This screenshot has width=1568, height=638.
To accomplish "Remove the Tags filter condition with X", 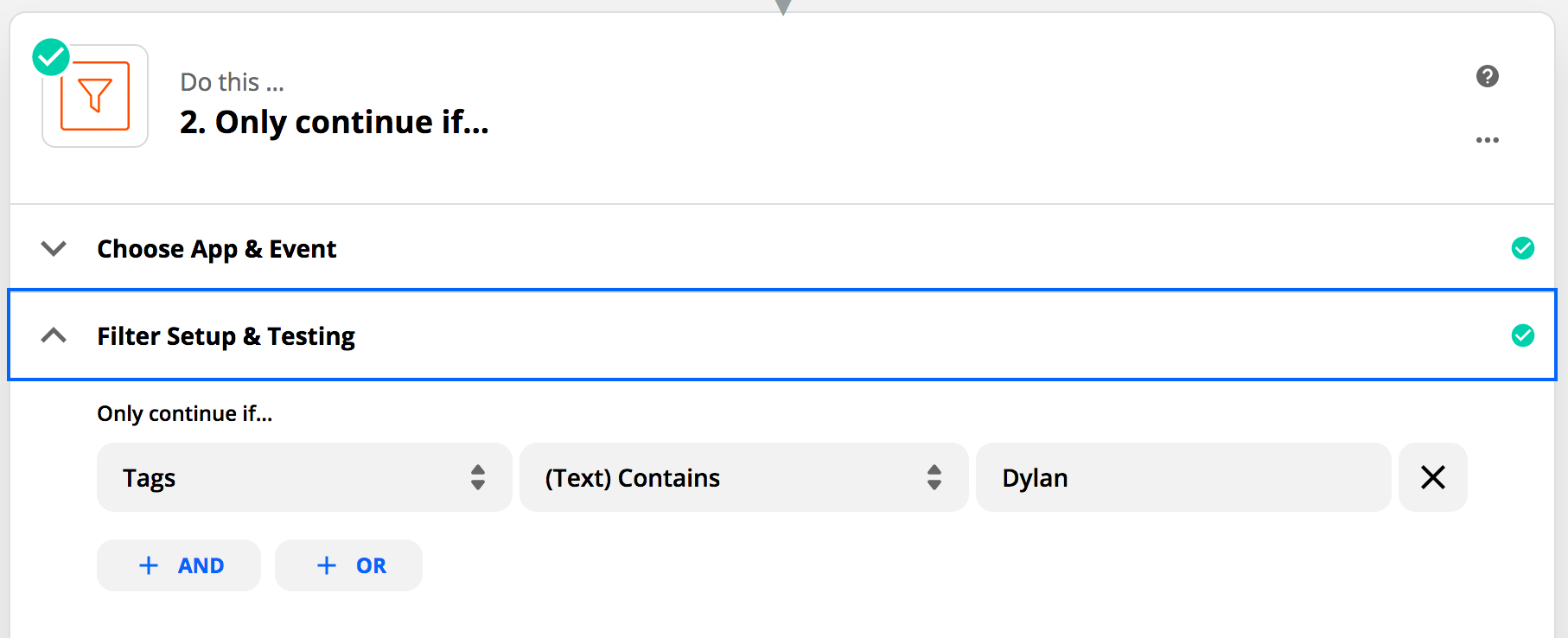I will 1432,477.
